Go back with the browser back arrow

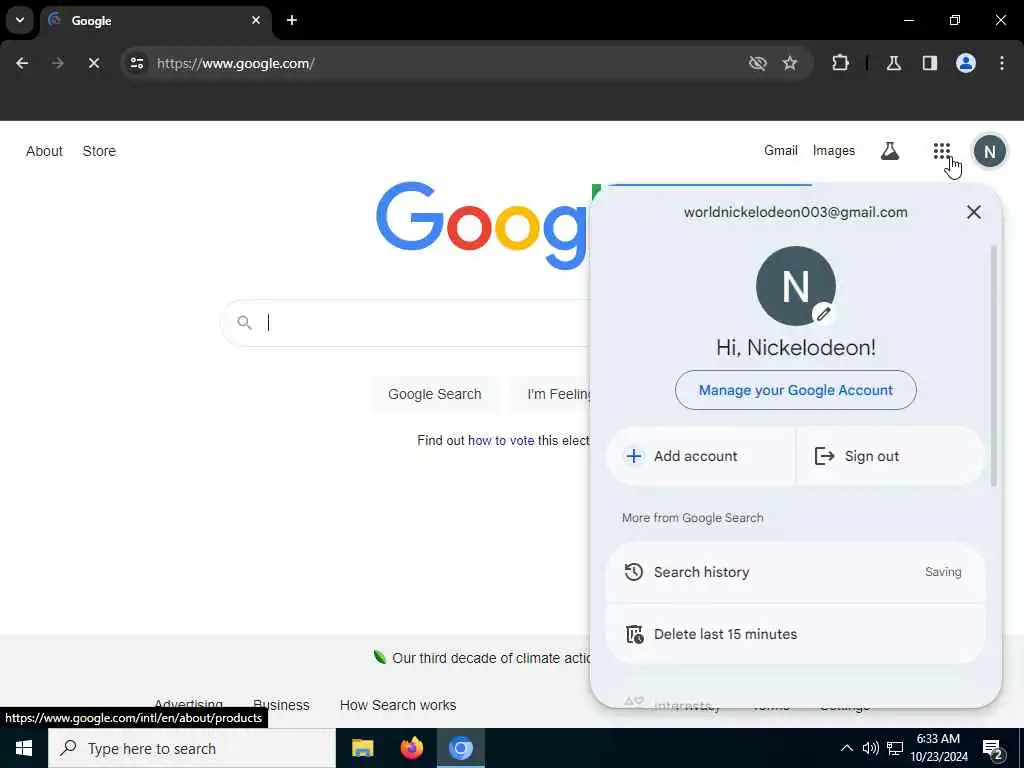(22, 63)
